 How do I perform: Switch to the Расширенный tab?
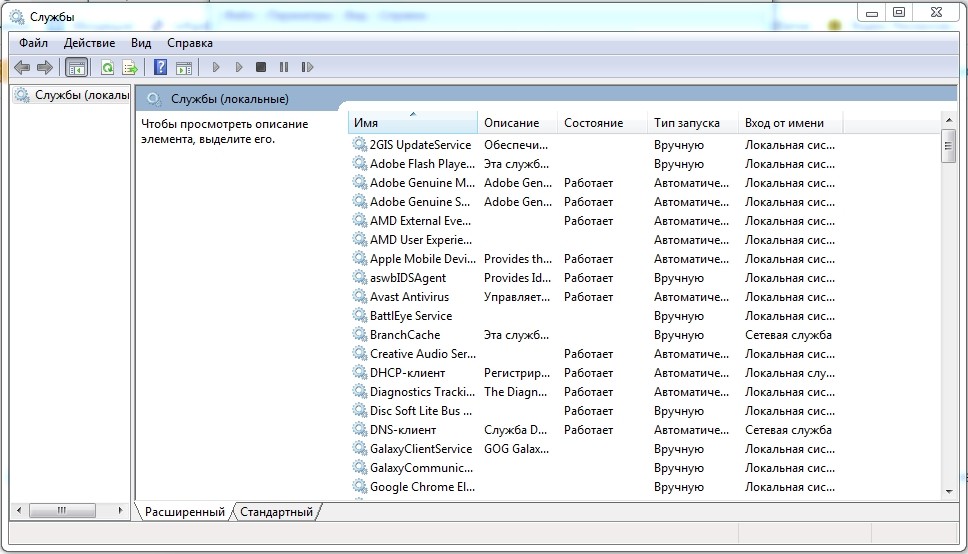185,512
